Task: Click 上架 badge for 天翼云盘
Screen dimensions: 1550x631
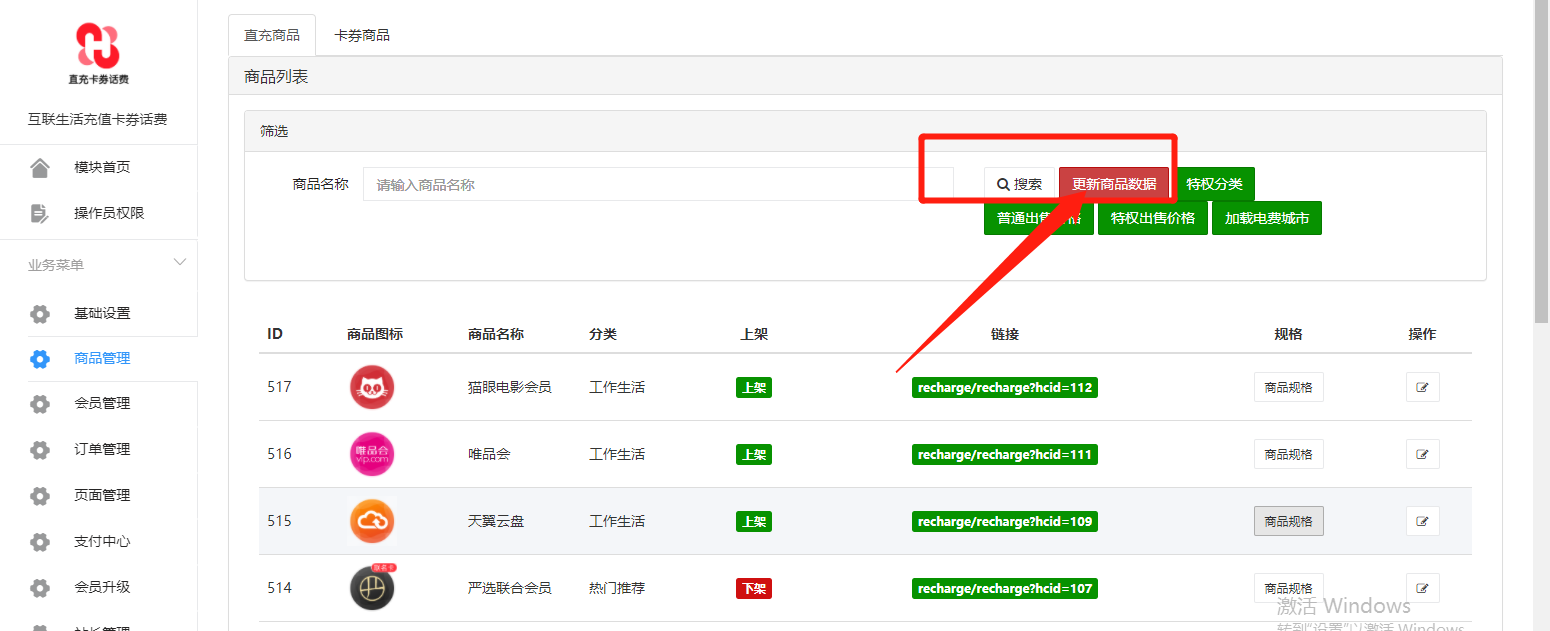Action: (754, 522)
